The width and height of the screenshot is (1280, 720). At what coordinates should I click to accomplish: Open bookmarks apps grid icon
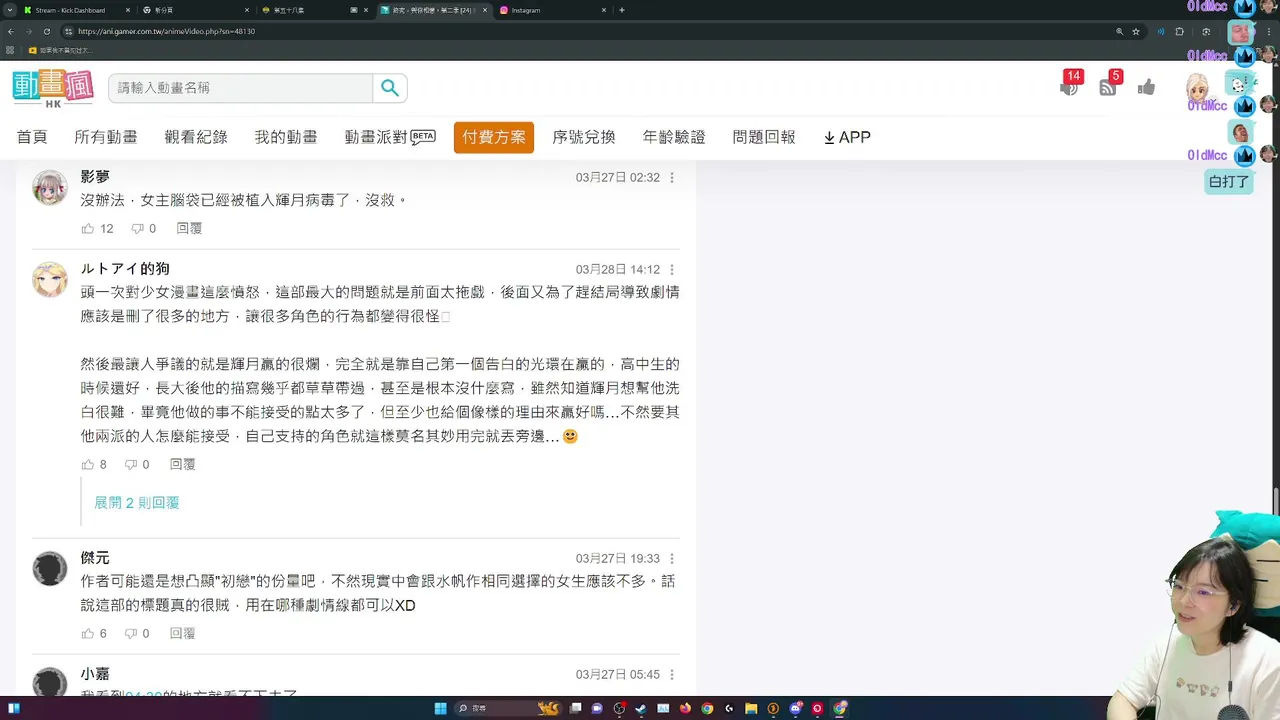tap(10, 50)
